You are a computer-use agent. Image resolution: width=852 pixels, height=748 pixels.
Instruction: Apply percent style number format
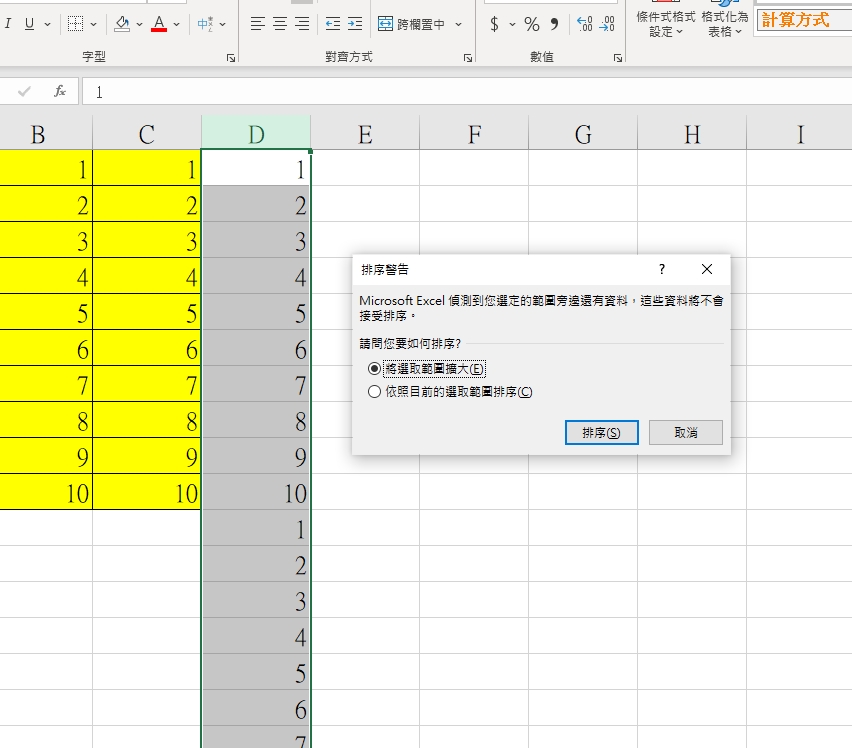tap(532, 23)
